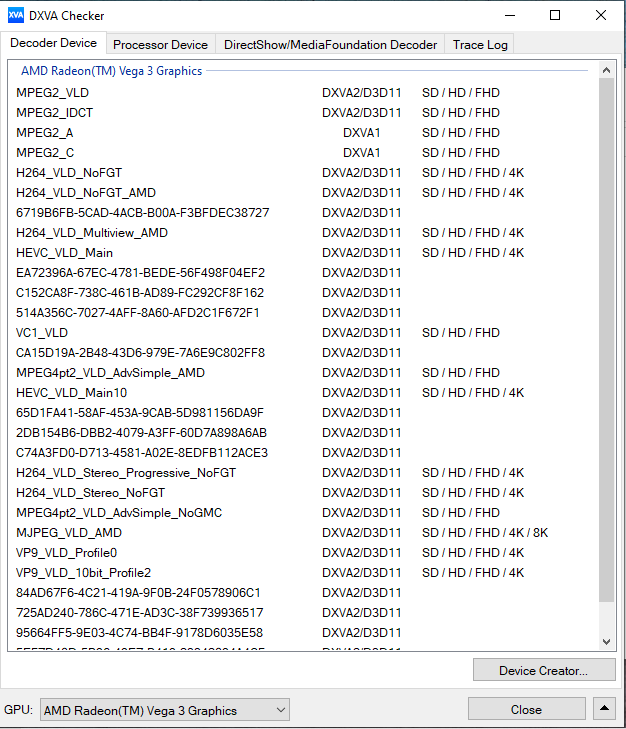
Task: Click the up-arrow button beside Close
Action: click(x=603, y=709)
